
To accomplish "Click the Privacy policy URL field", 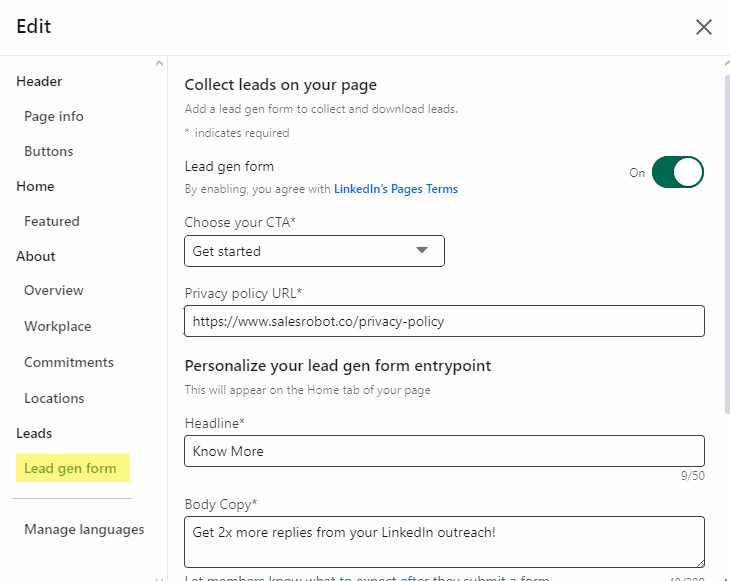I will click(x=444, y=321).
